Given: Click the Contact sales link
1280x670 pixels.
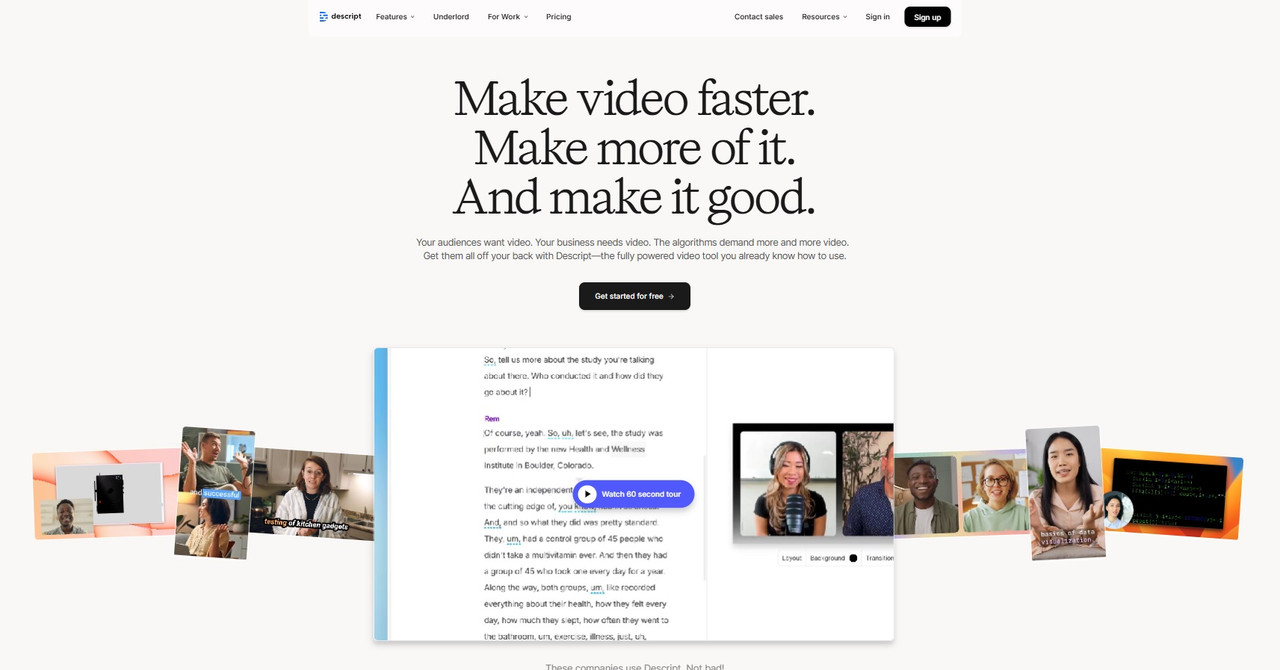Looking at the screenshot, I should tap(759, 17).
